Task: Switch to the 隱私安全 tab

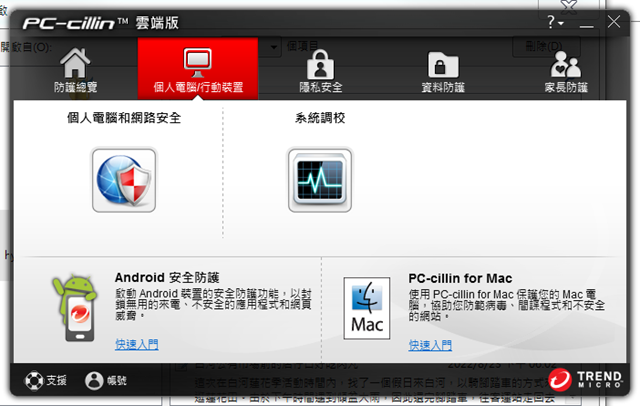Action: point(320,70)
